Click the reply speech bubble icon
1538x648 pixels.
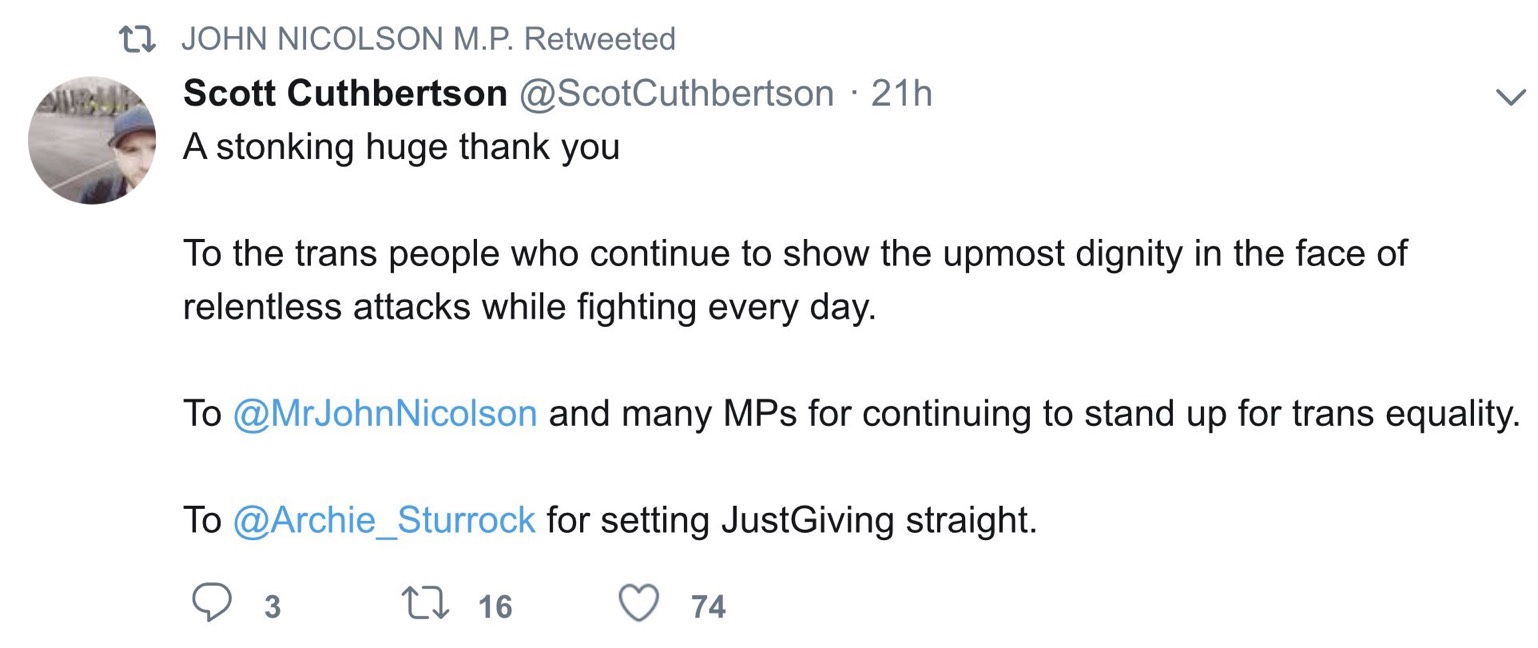(210, 605)
